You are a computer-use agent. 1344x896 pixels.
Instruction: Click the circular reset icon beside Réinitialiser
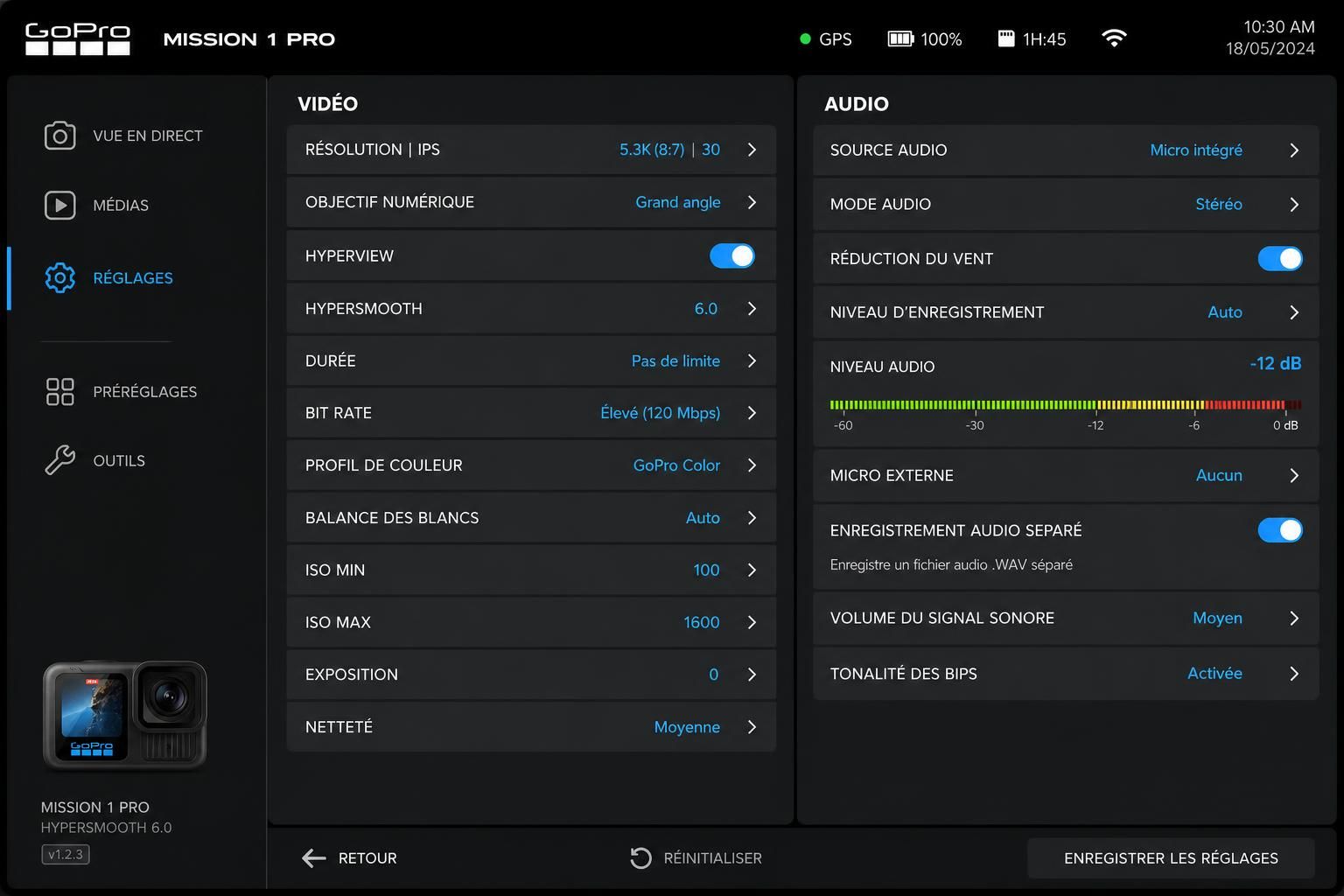pyautogui.click(x=640, y=858)
